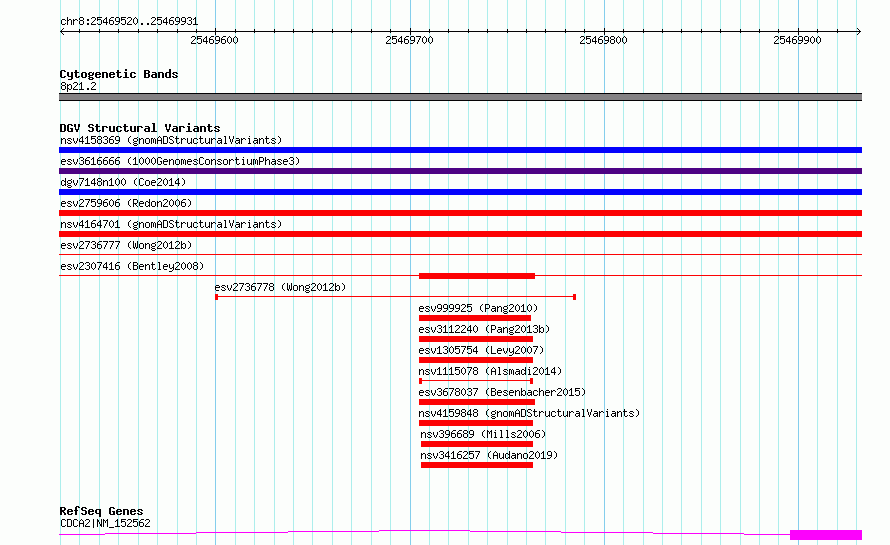Viewport: 890px width, 545px height.
Task: Select the red esv1305754 variant bar
Action: coord(476,360)
